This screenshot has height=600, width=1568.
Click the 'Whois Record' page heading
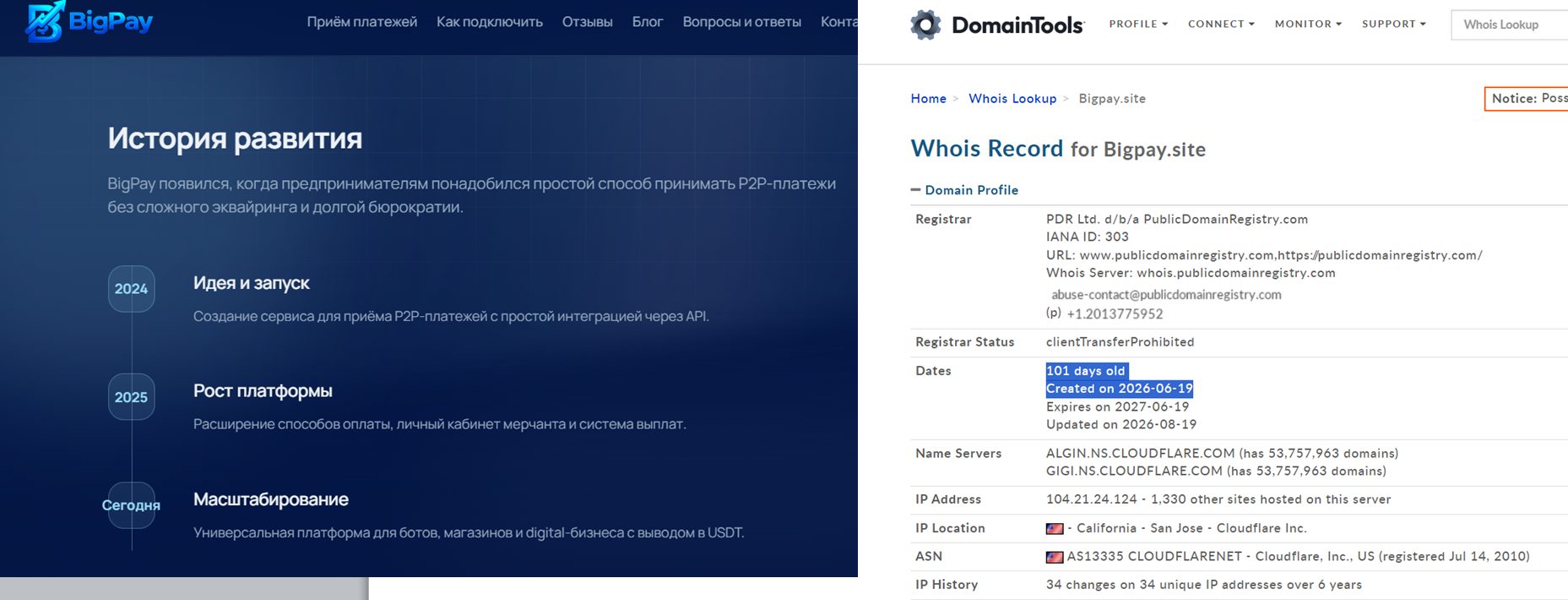pos(987,149)
